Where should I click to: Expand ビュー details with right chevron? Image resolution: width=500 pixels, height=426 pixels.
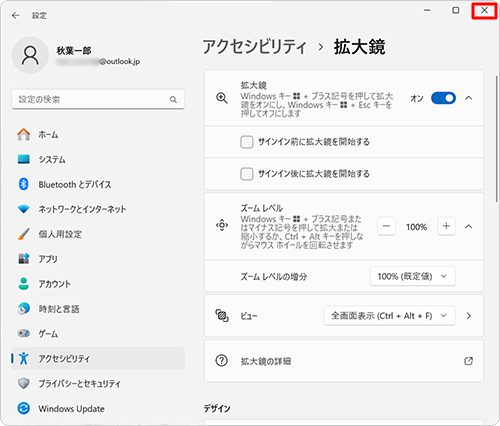coord(469,316)
